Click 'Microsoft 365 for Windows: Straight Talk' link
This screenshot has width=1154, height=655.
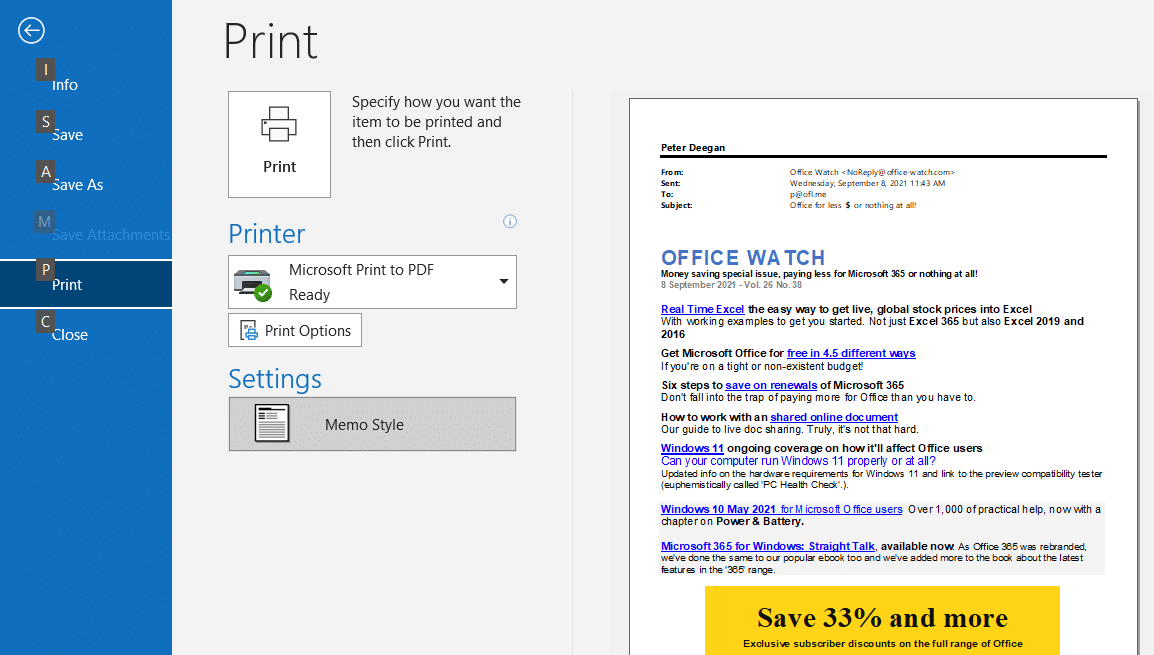click(x=768, y=546)
